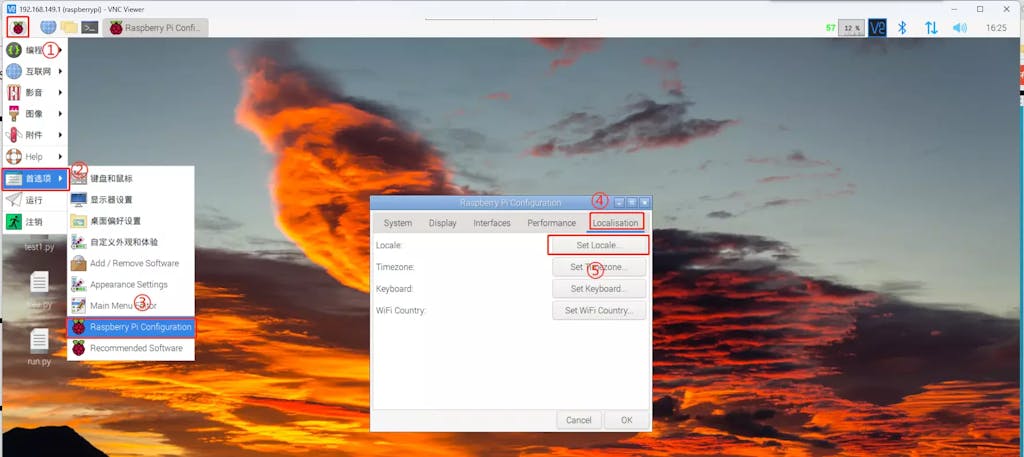Switch to the Performance tab
The image size is (1024, 457).
(x=551, y=223)
